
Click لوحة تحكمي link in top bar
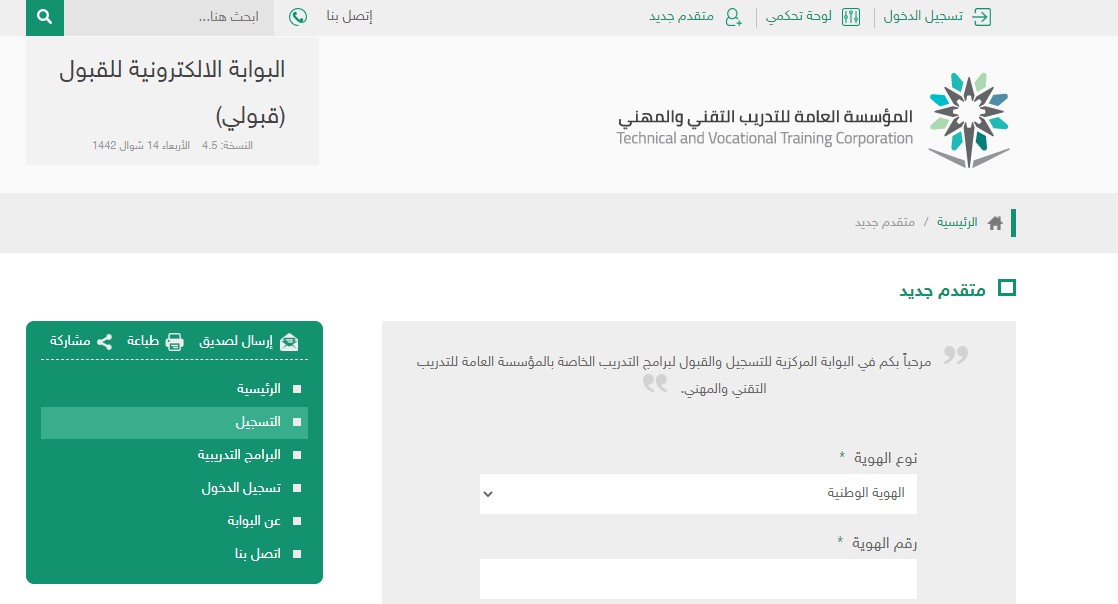tap(799, 16)
